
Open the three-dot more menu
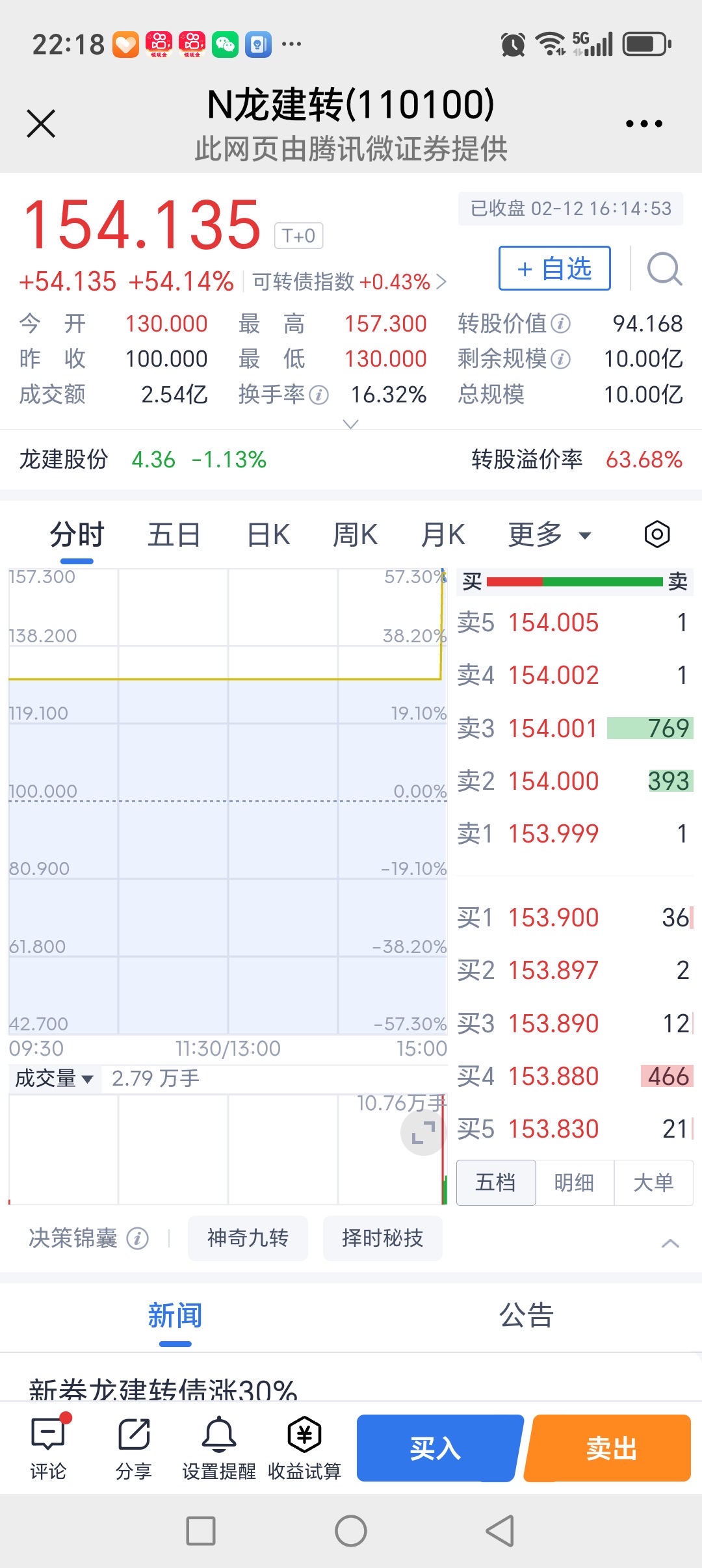[643, 124]
